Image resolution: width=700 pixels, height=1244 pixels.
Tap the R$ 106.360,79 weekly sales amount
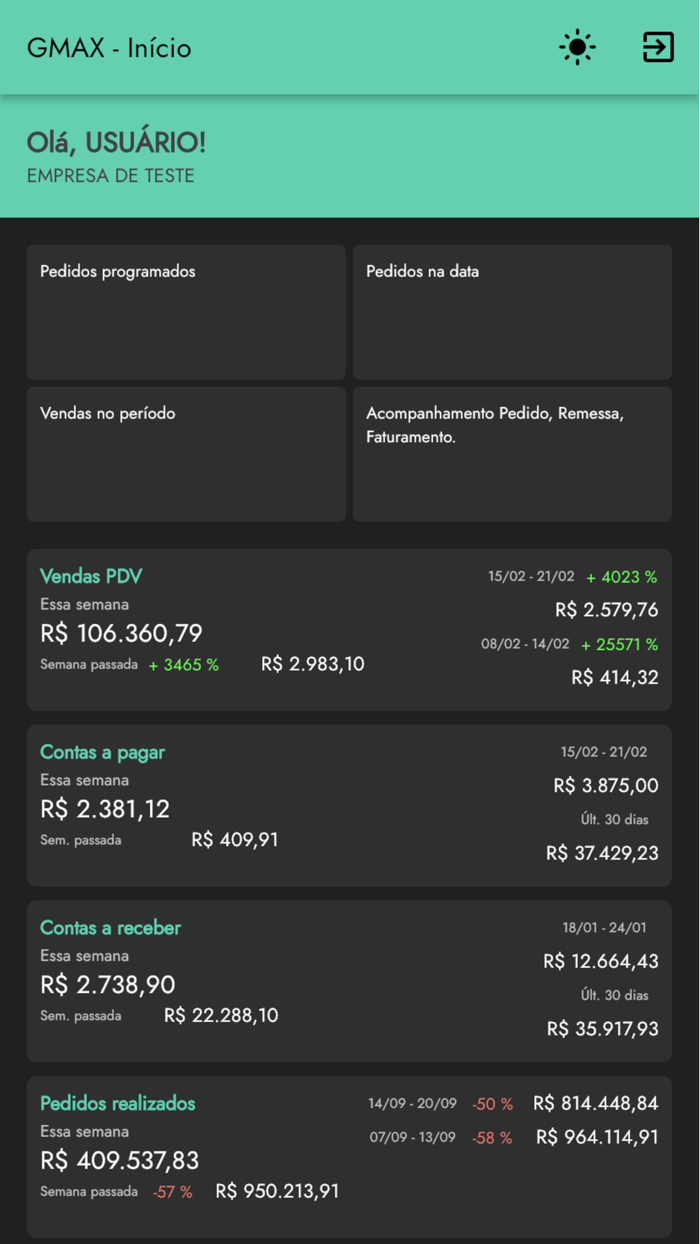(121, 633)
